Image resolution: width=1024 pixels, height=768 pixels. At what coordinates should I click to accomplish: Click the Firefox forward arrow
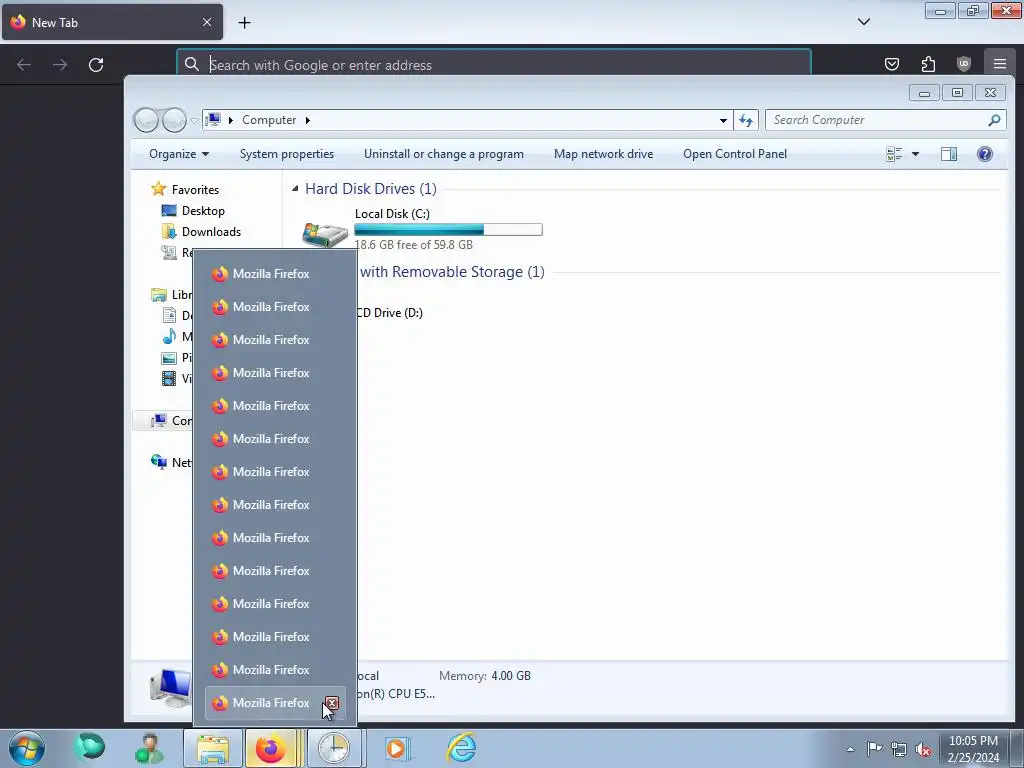point(60,65)
